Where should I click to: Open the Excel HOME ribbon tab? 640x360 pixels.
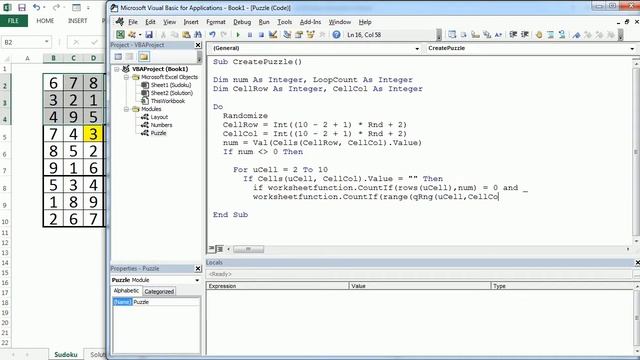(x=45, y=21)
